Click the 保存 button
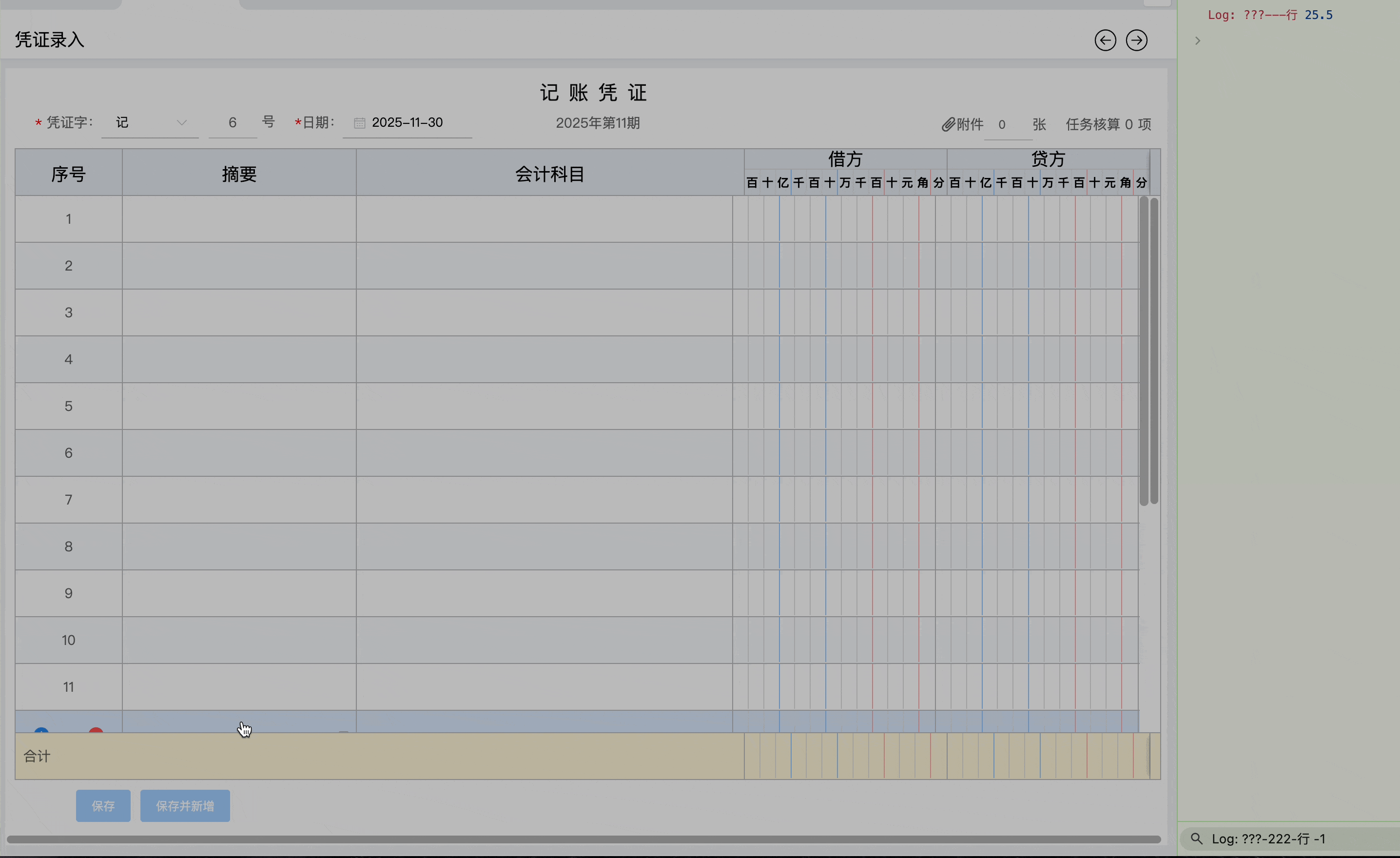1400x858 pixels. (103, 806)
